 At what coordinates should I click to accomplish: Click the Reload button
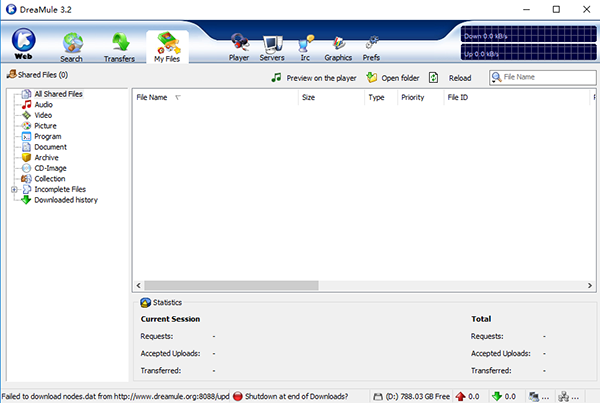click(x=450, y=78)
